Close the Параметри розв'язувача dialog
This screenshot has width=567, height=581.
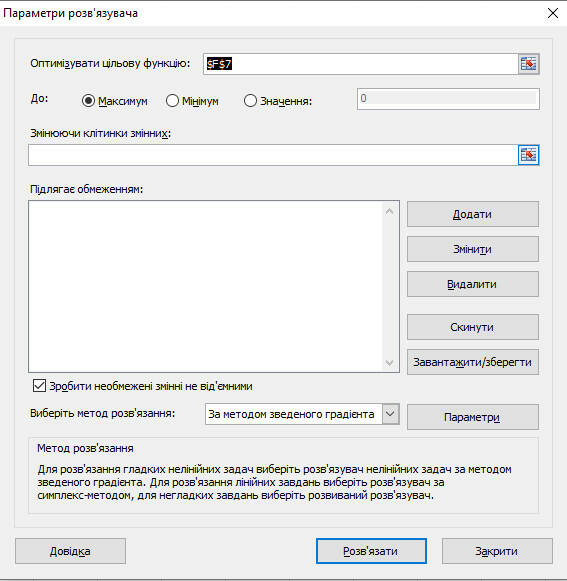click(553, 13)
